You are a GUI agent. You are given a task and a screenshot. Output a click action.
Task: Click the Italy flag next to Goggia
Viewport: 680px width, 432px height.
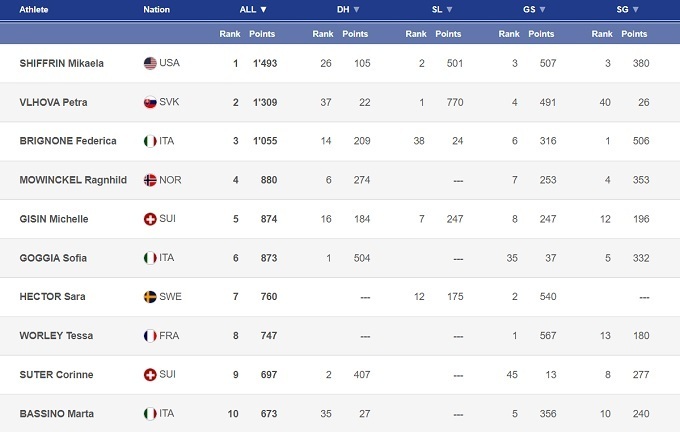tap(151, 258)
